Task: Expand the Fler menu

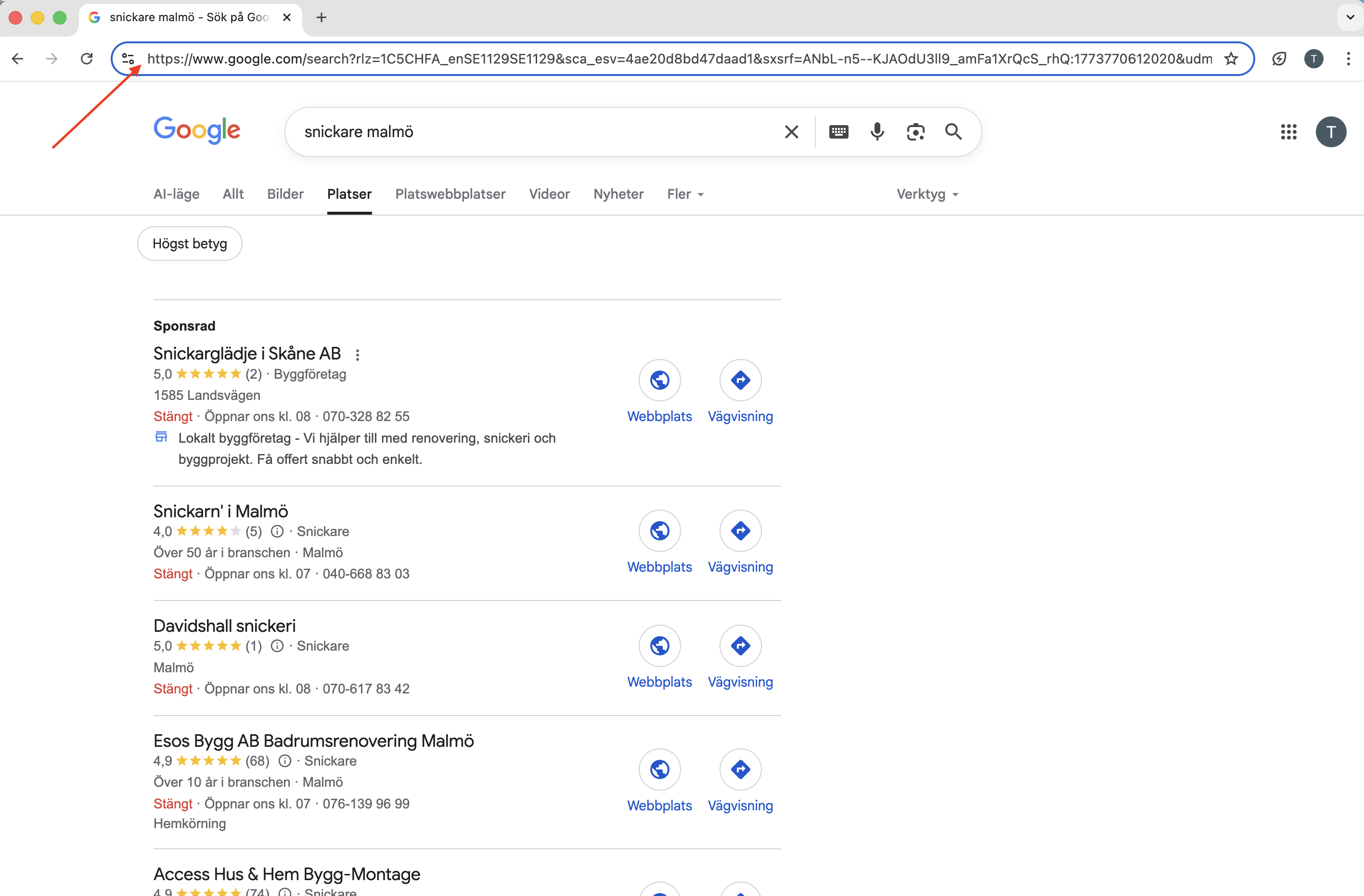Action: pyautogui.click(x=685, y=194)
